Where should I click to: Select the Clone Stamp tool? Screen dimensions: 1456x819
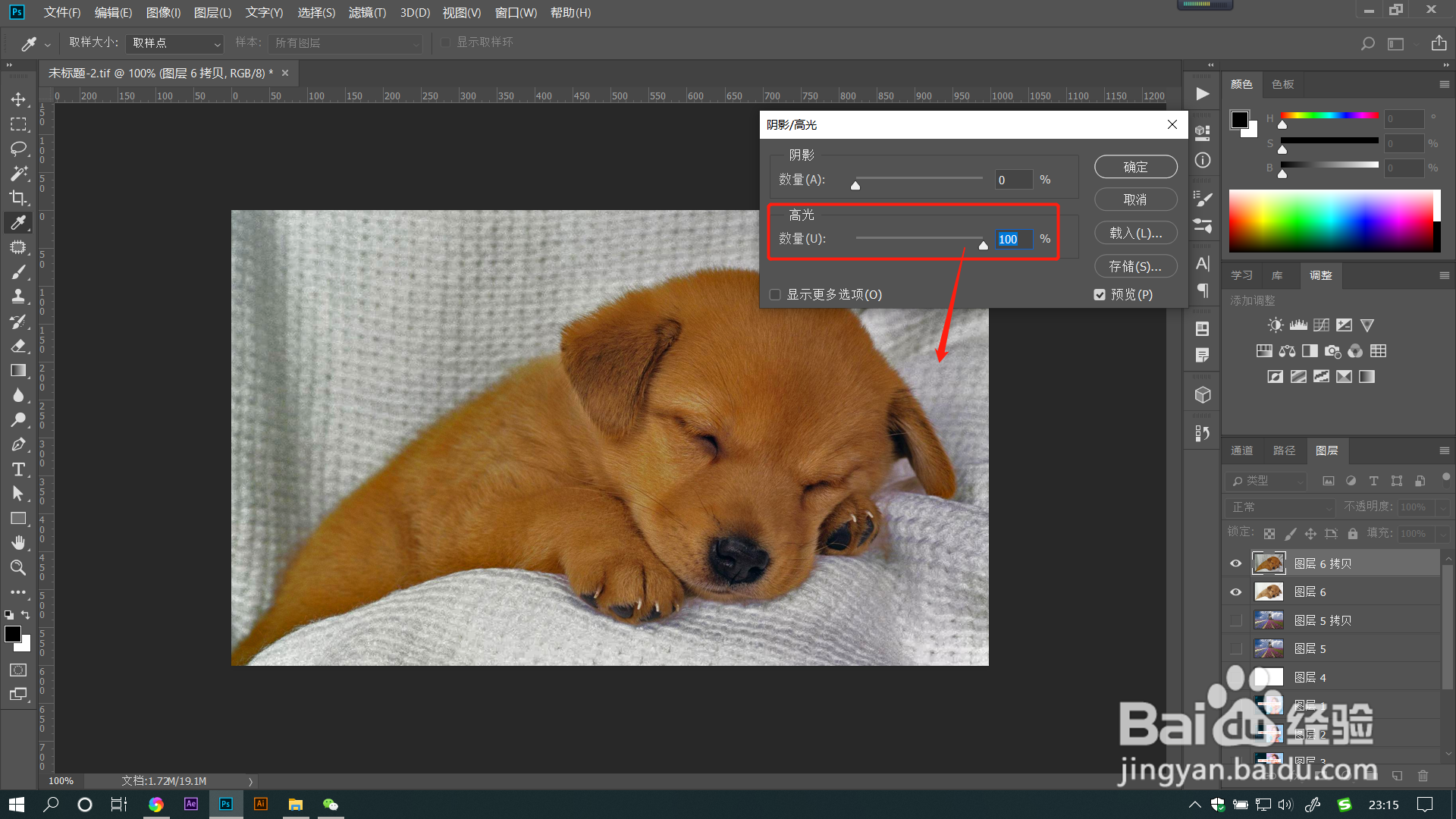(x=18, y=297)
